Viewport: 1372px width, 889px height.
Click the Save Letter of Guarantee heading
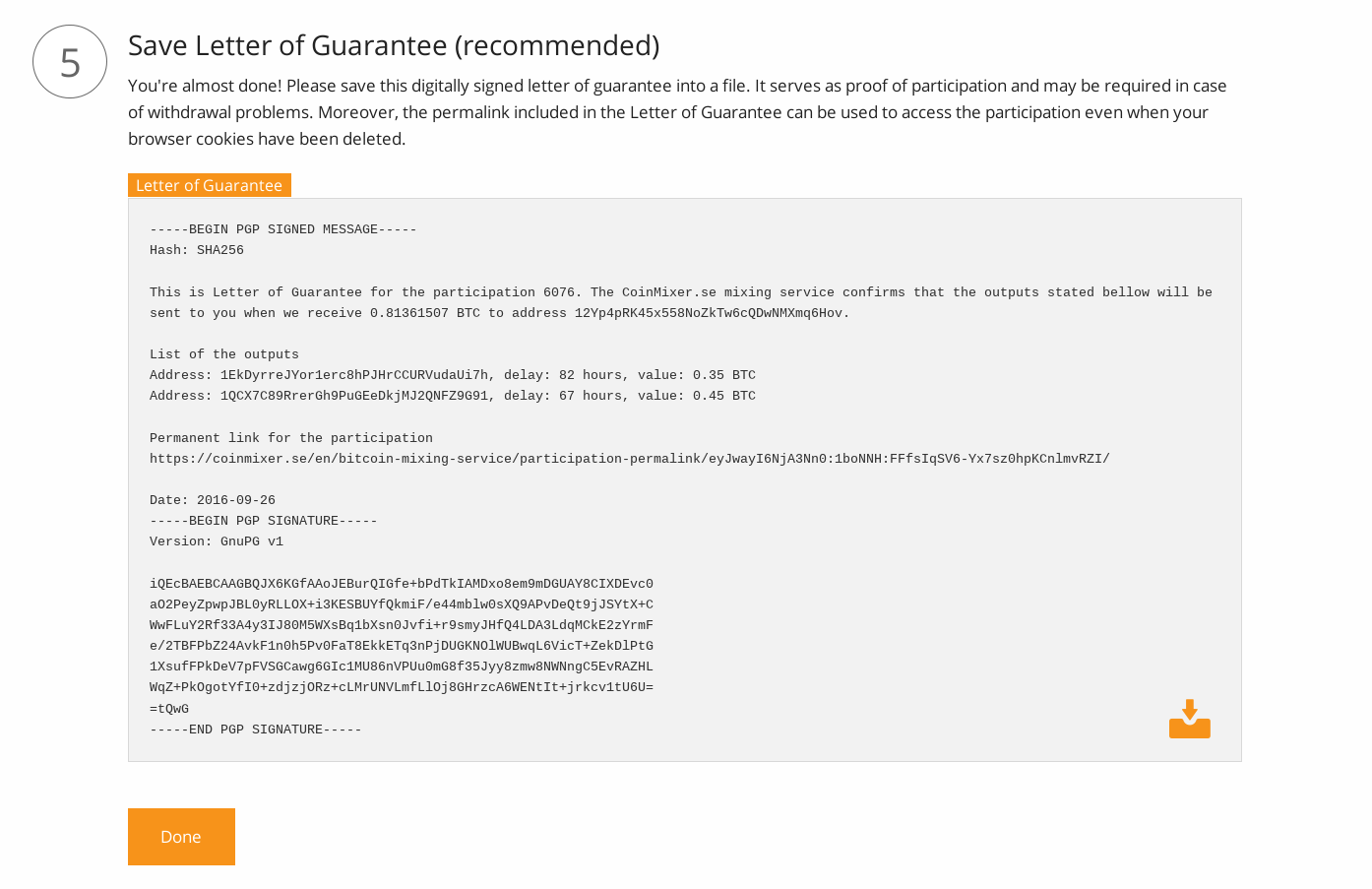coord(393,44)
